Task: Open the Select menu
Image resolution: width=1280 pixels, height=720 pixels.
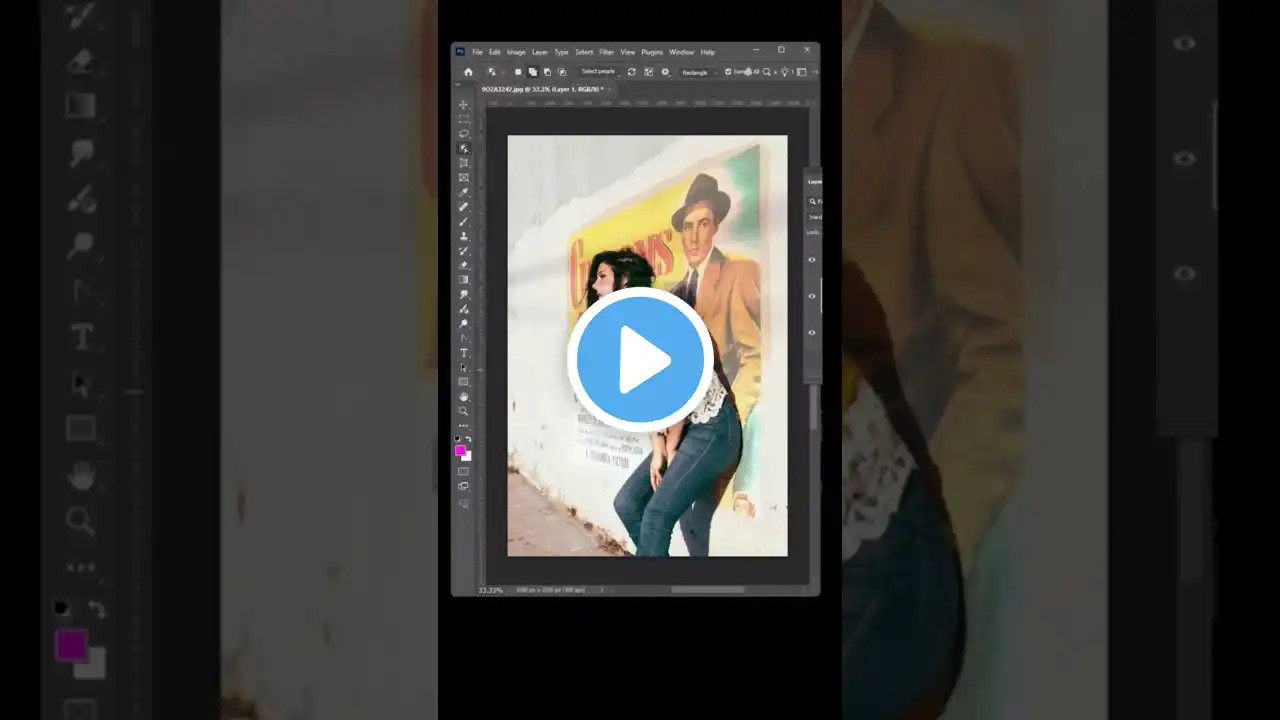Action: pos(584,52)
